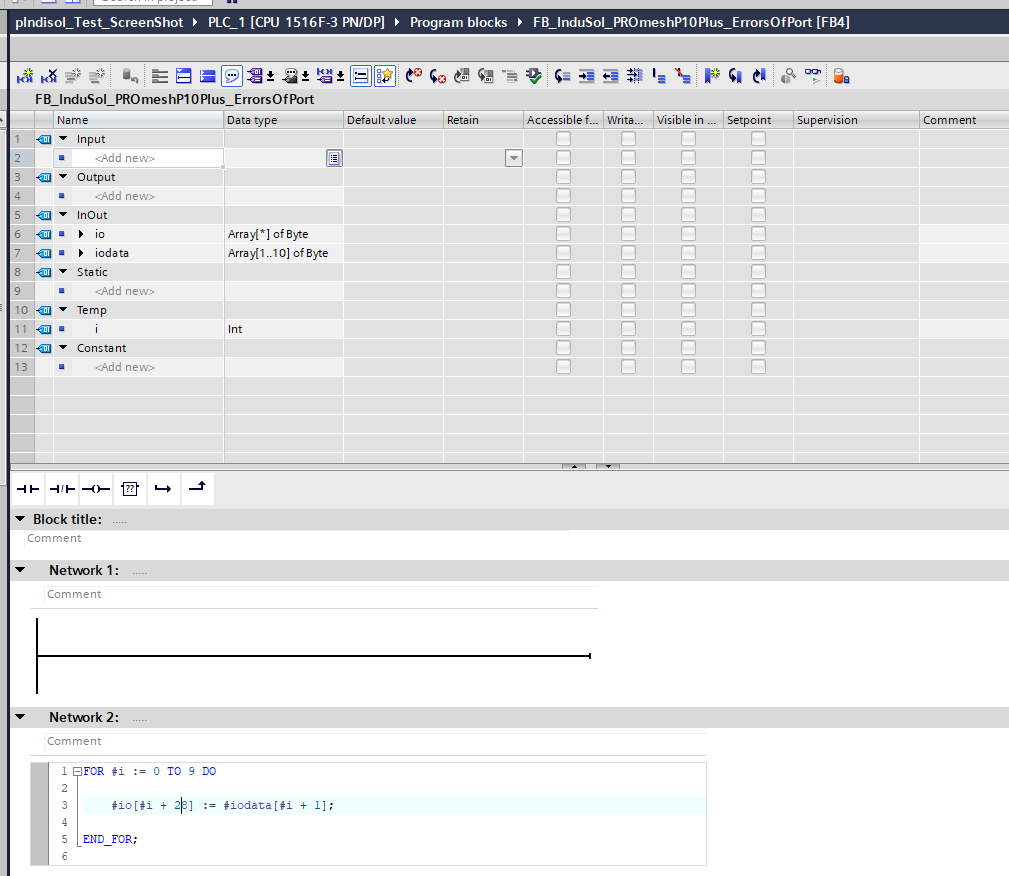Image resolution: width=1009 pixels, height=876 pixels.
Task: Tick Writable checkbox for the iodata row
Action: [x=628, y=253]
